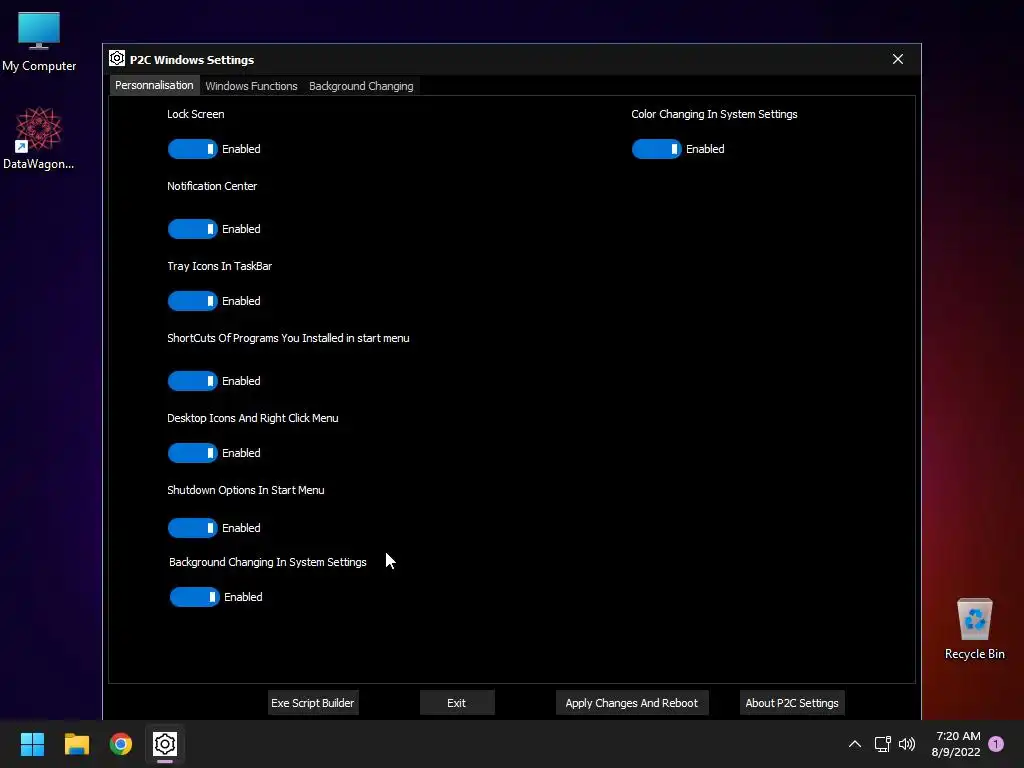Select the Personnalisation tab
1024x768 pixels.
pos(154,86)
